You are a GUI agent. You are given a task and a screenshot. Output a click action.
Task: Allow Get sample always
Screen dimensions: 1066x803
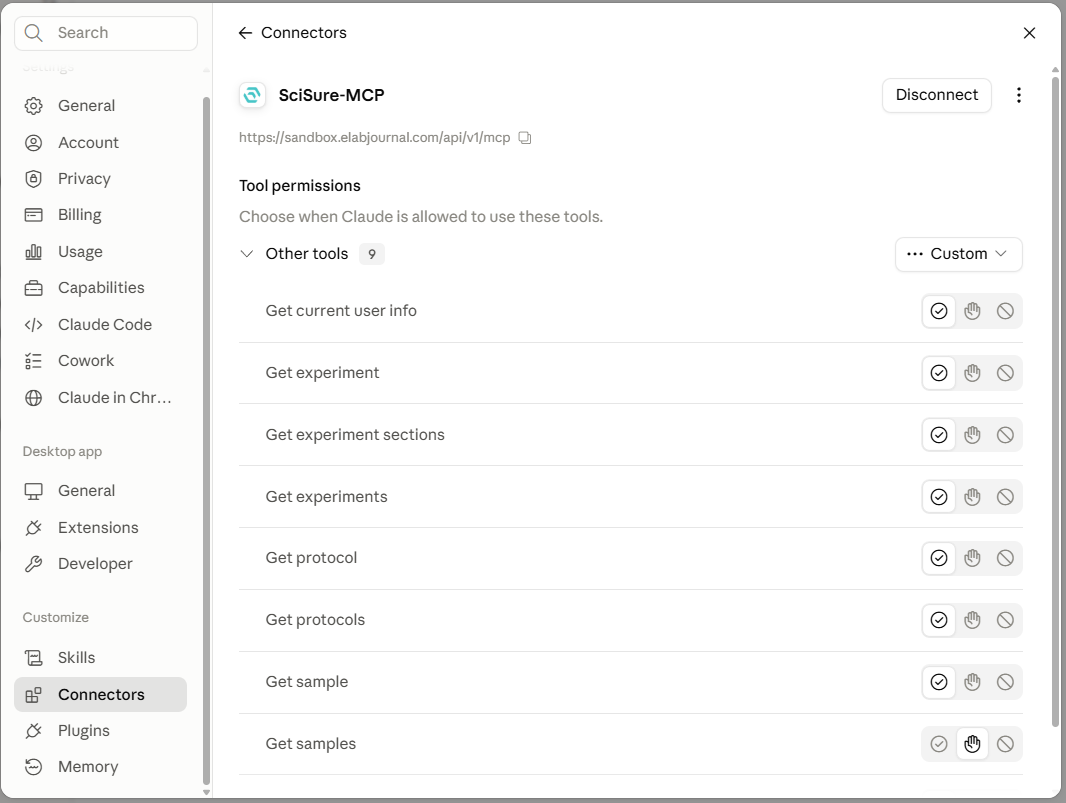pyautogui.click(x=939, y=682)
